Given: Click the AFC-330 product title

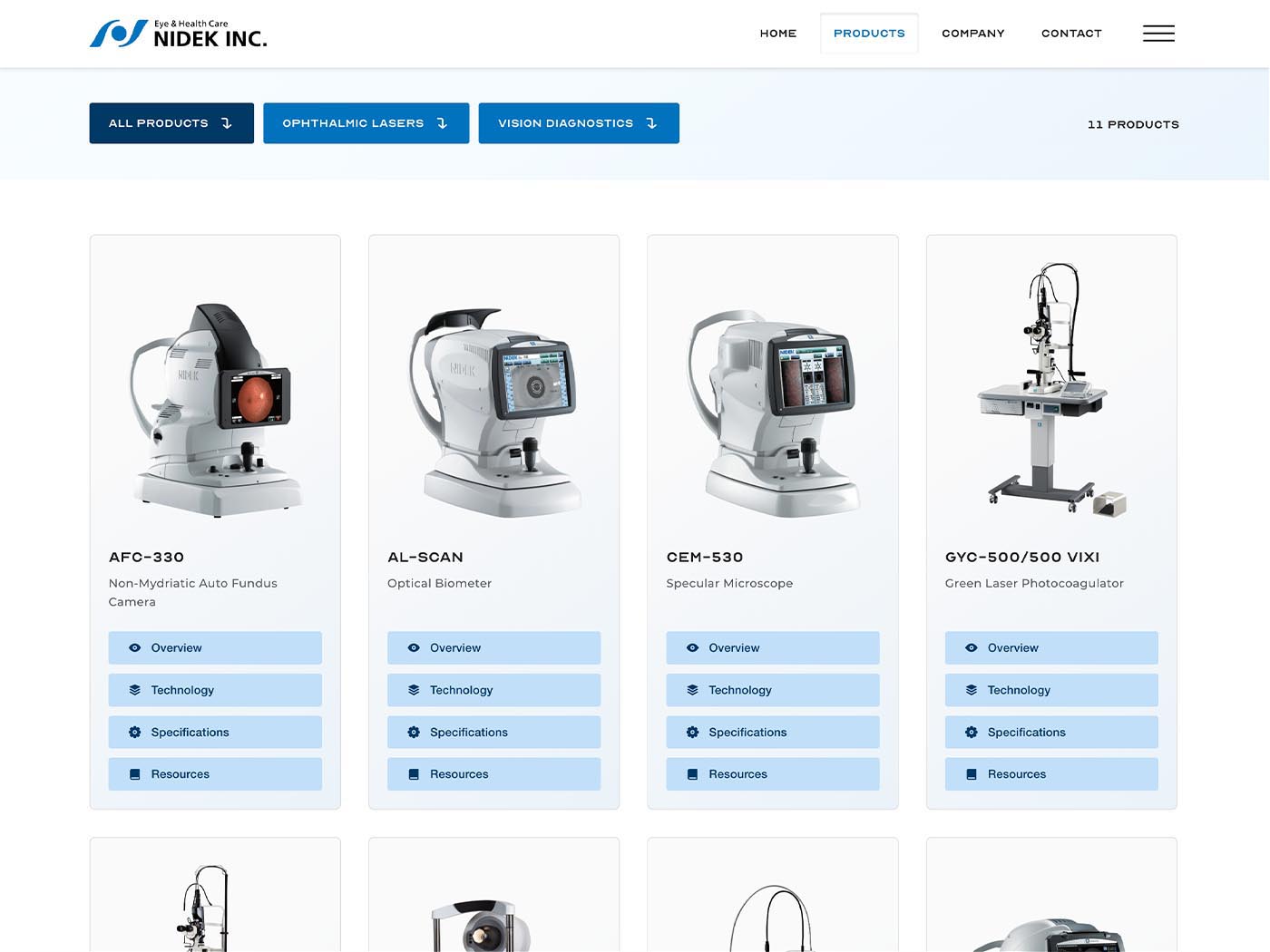Looking at the screenshot, I should 146,557.
